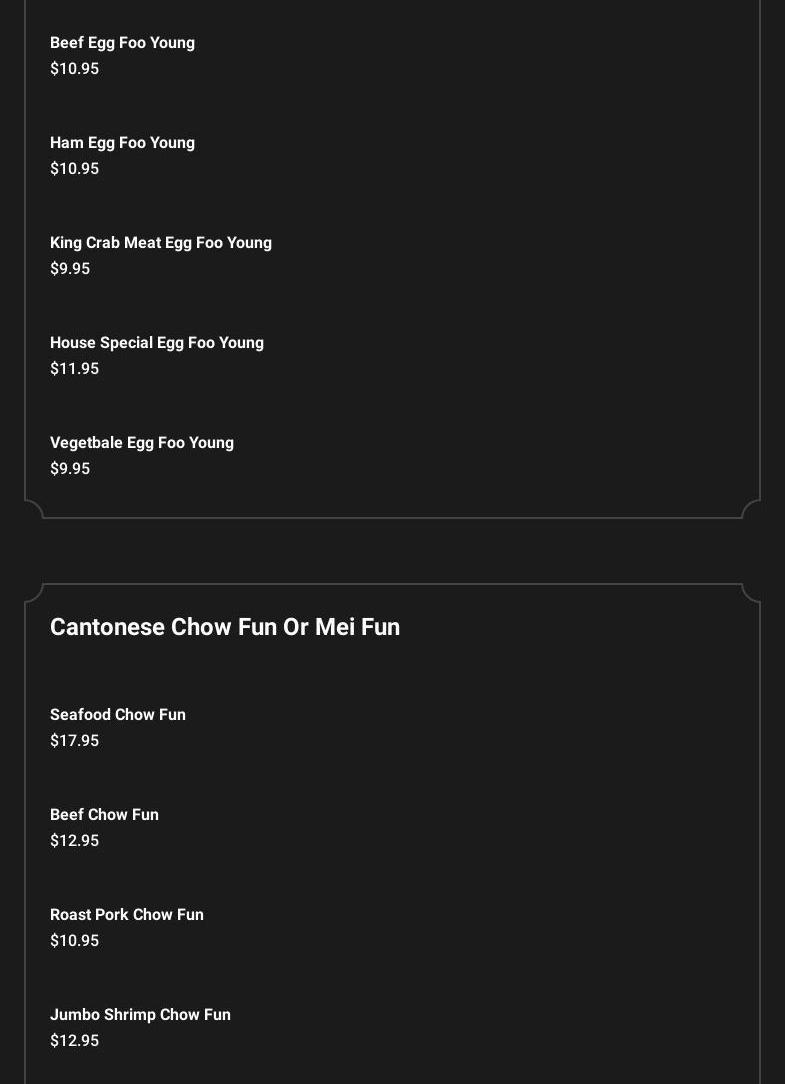Click the $17.95 Seafood Chow Fun price

coord(74,741)
